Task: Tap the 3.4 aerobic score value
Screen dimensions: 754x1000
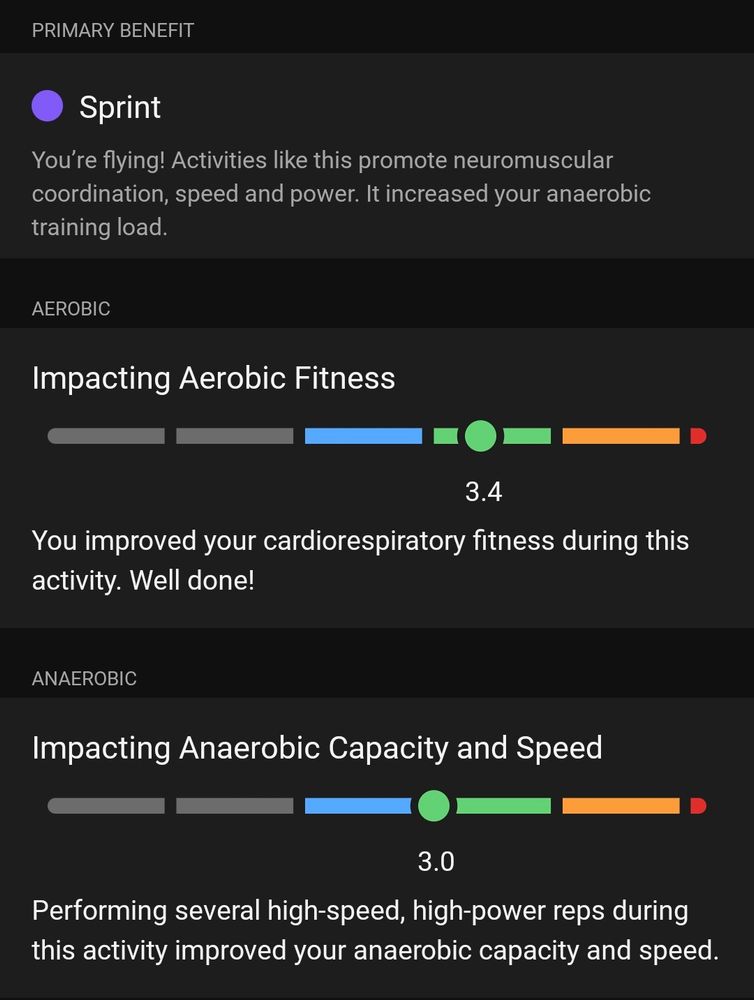Action: pyautogui.click(x=484, y=492)
